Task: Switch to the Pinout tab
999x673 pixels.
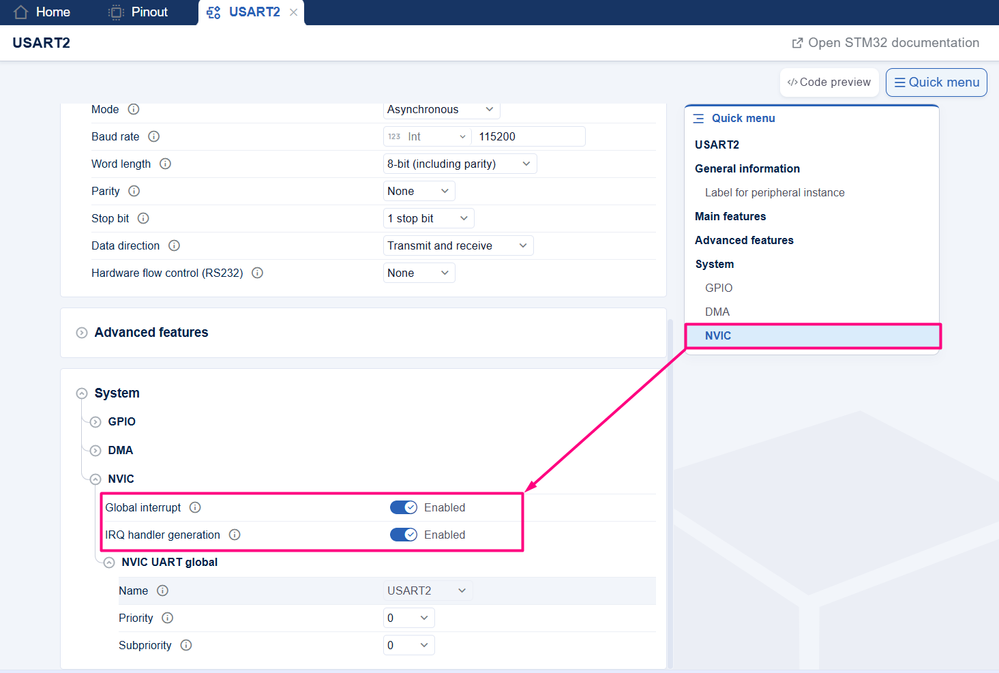Action: (x=138, y=12)
